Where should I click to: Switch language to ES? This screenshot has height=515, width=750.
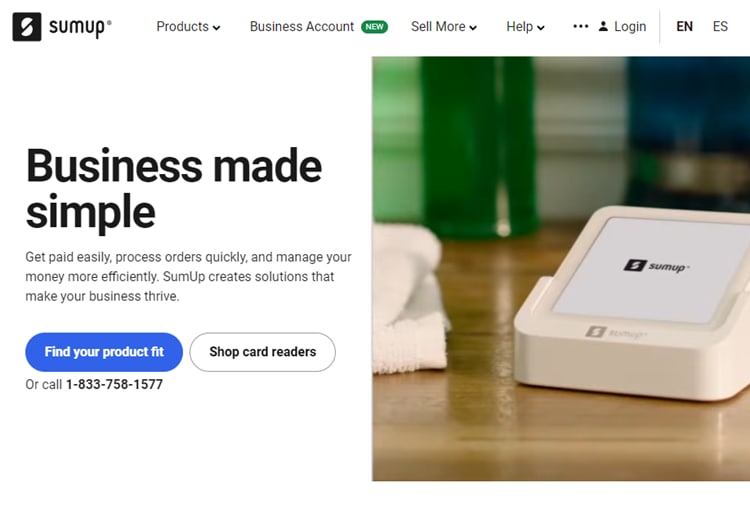(720, 27)
